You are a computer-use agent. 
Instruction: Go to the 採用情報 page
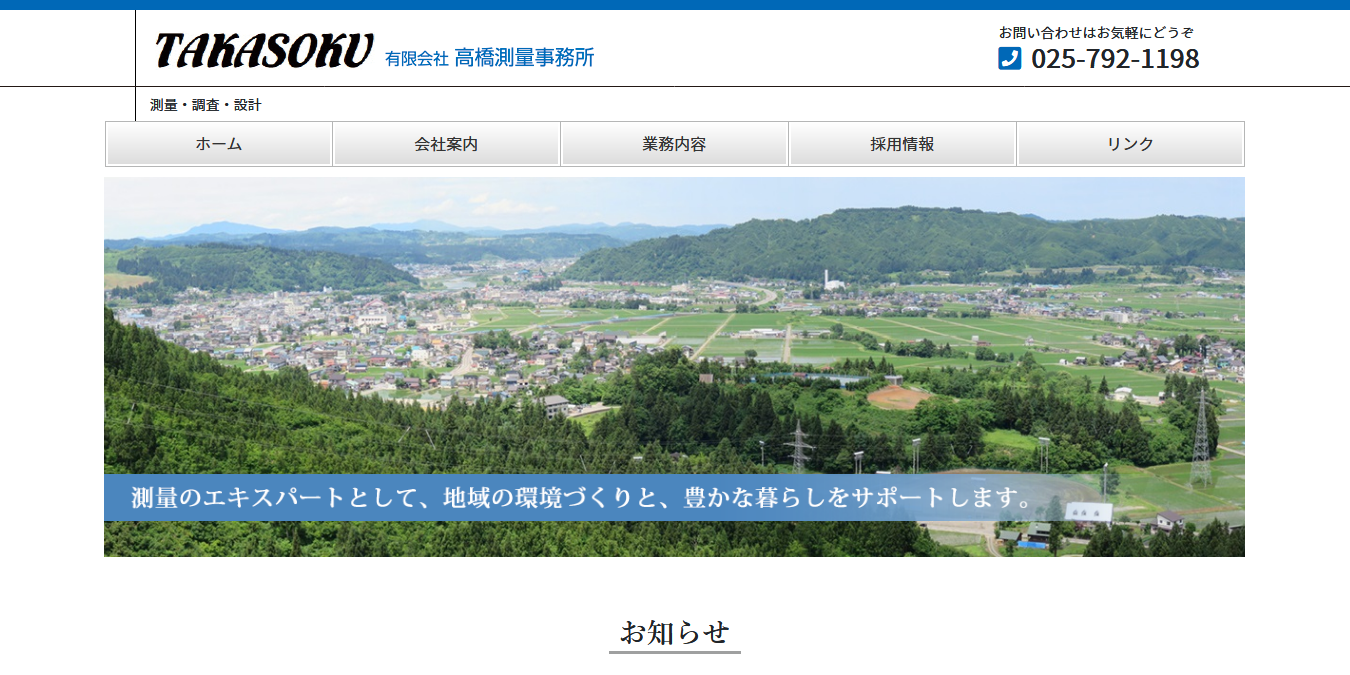pos(902,144)
